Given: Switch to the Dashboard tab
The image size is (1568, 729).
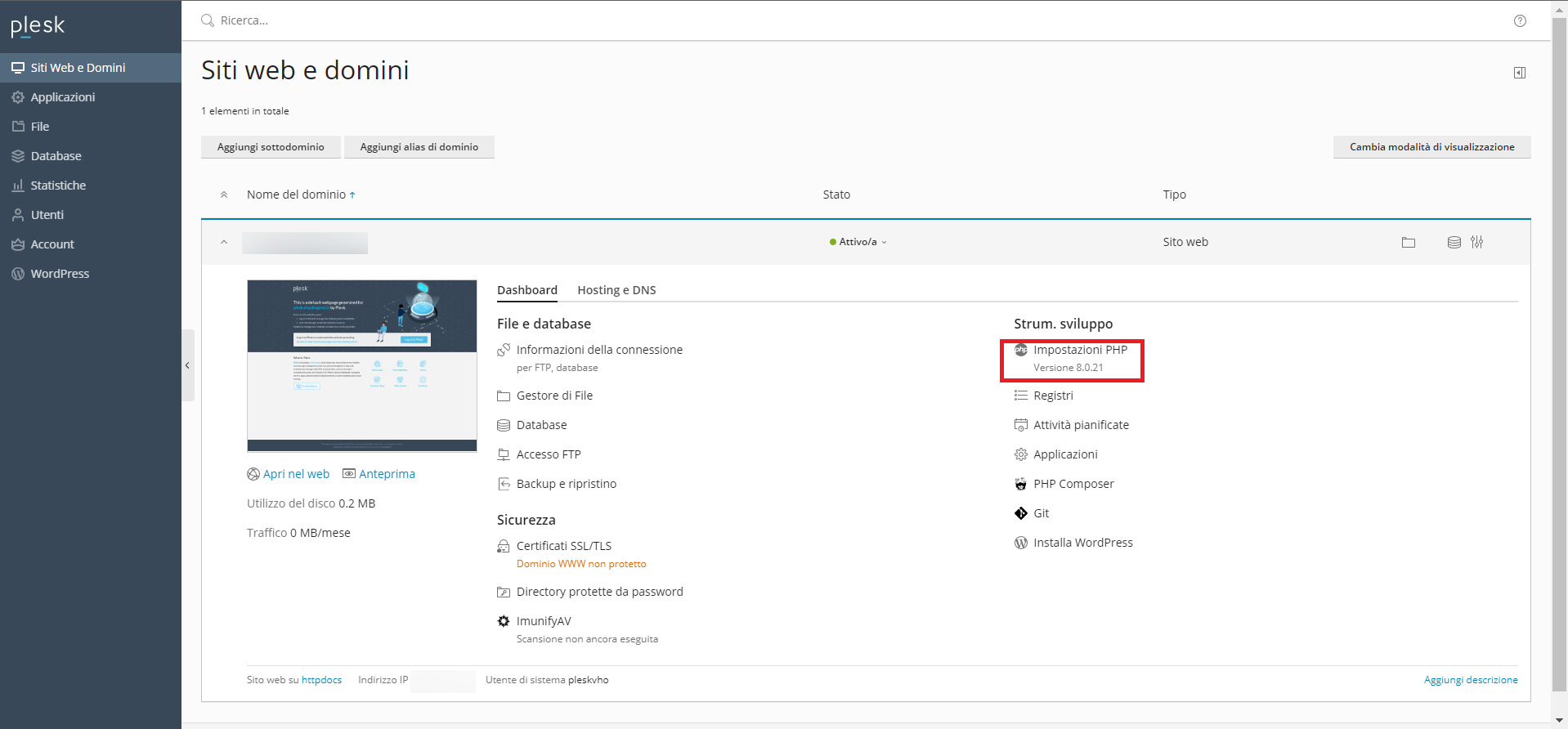Looking at the screenshot, I should [x=527, y=290].
